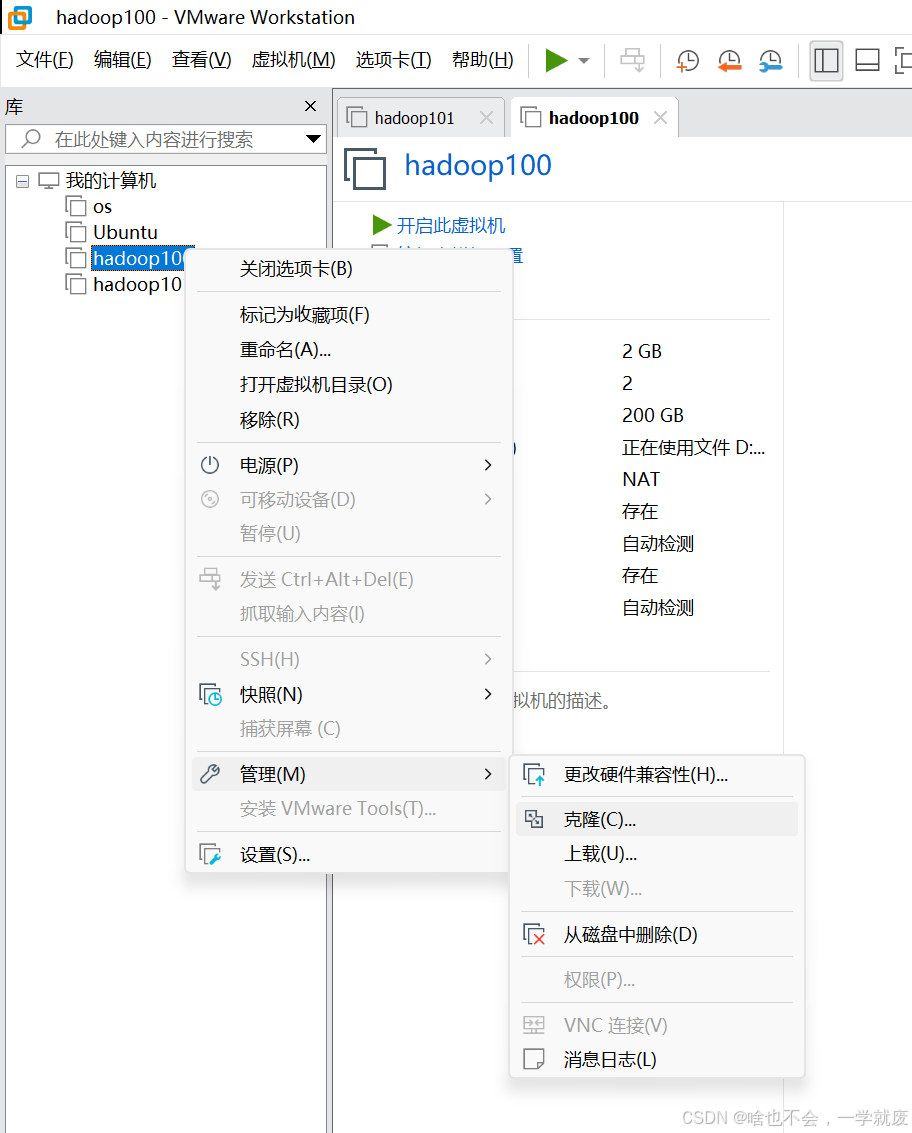Revert to snapshot using the orange arrow clock icon
The width and height of the screenshot is (912, 1133).
point(729,61)
